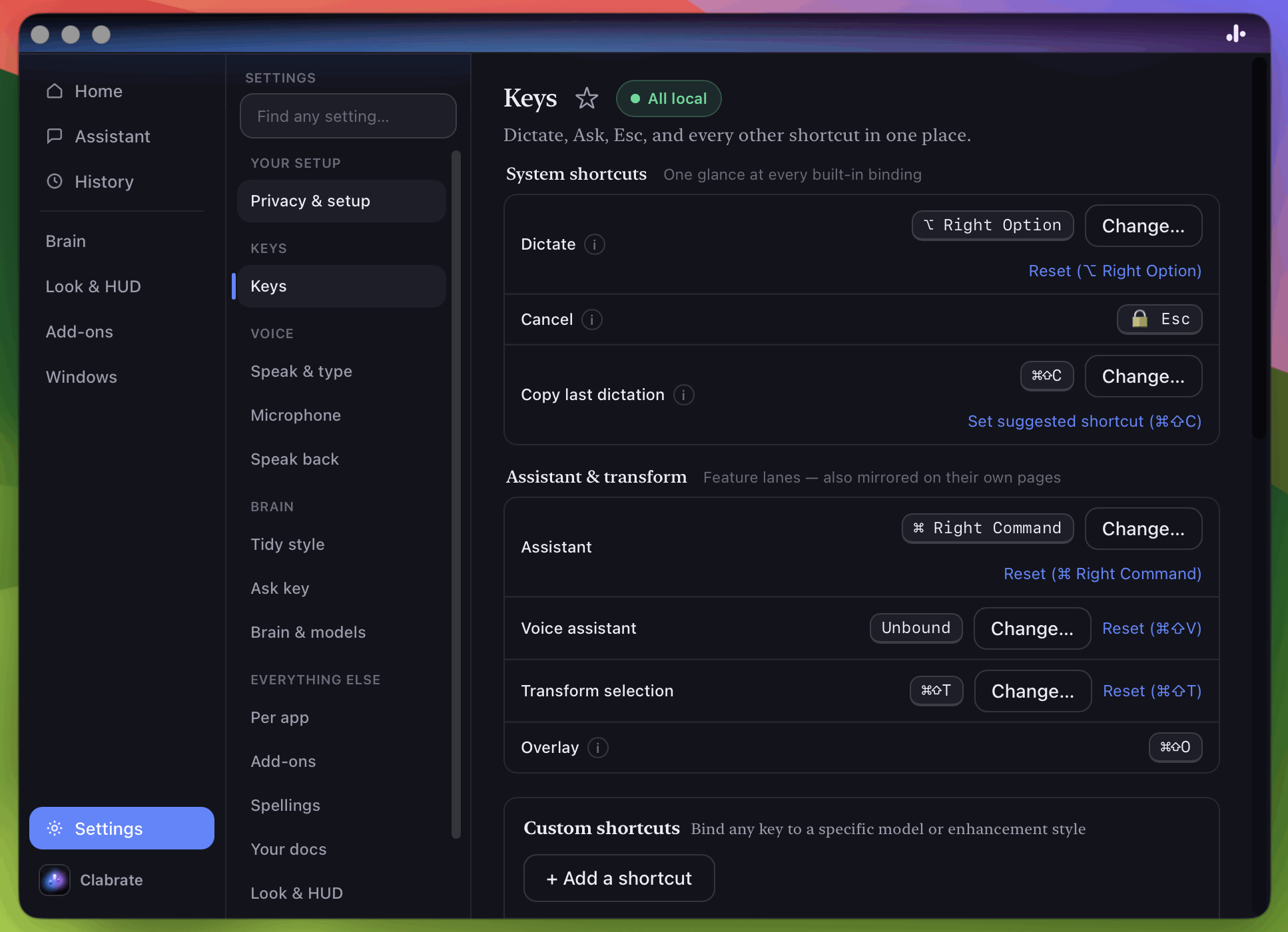
Task: Click the Custom shortcuts heading
Action: point(601,828)
